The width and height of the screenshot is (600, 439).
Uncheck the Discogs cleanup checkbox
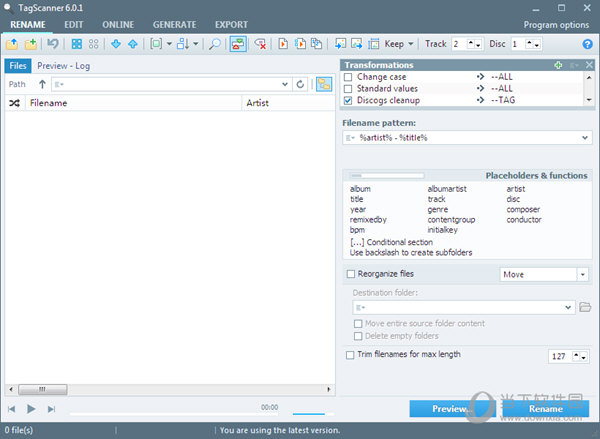coord(348,101)
